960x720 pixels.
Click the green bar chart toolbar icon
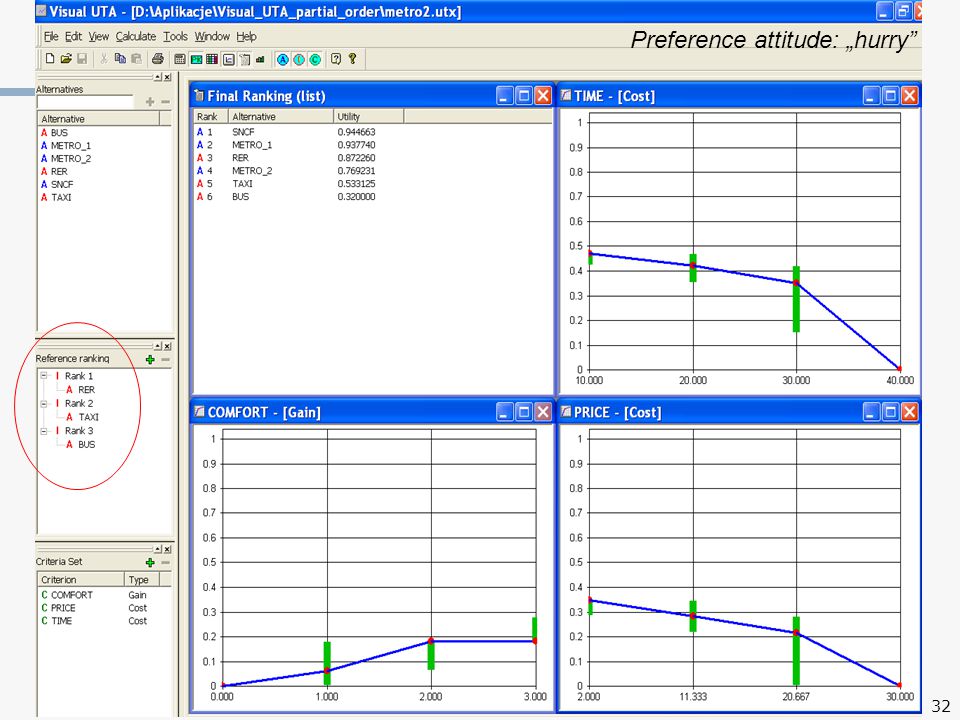coord(260,59)
